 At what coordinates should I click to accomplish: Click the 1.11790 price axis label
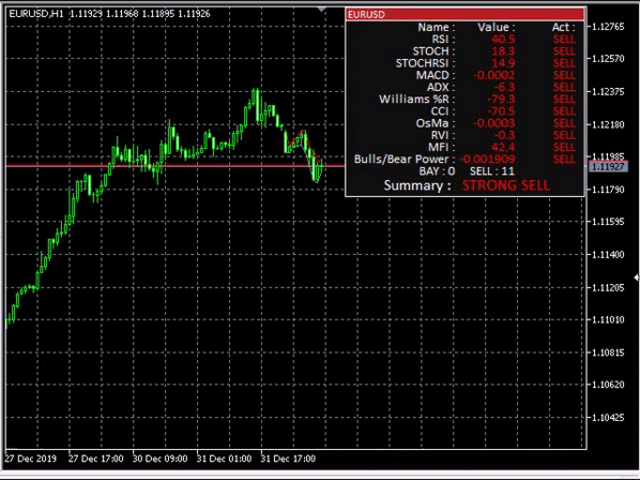pos(608,189)
